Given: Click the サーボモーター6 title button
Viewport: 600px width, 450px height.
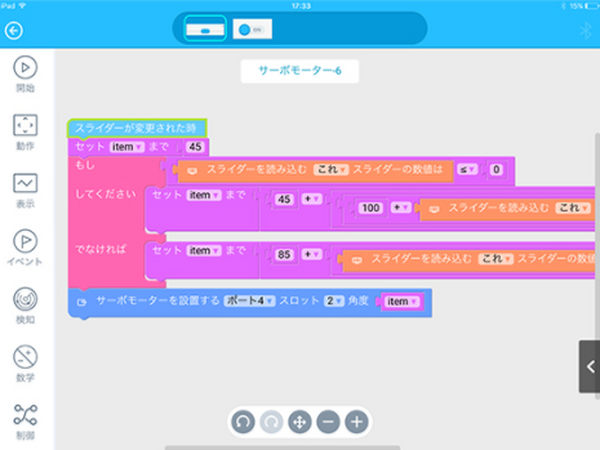Looking at the screenshot, I should pos(300,72).
